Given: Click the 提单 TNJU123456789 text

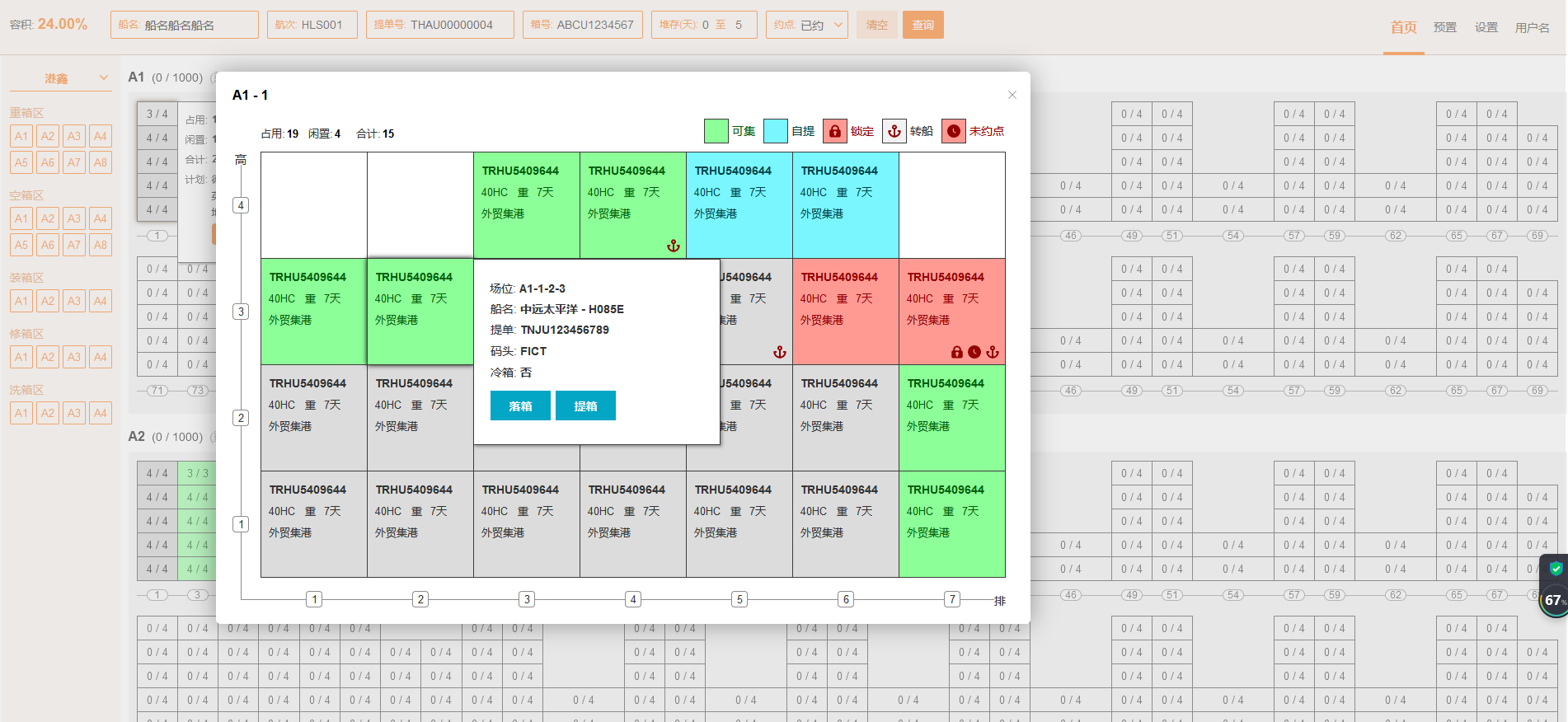Looking at the screenshot, I should tap(549, 330).
